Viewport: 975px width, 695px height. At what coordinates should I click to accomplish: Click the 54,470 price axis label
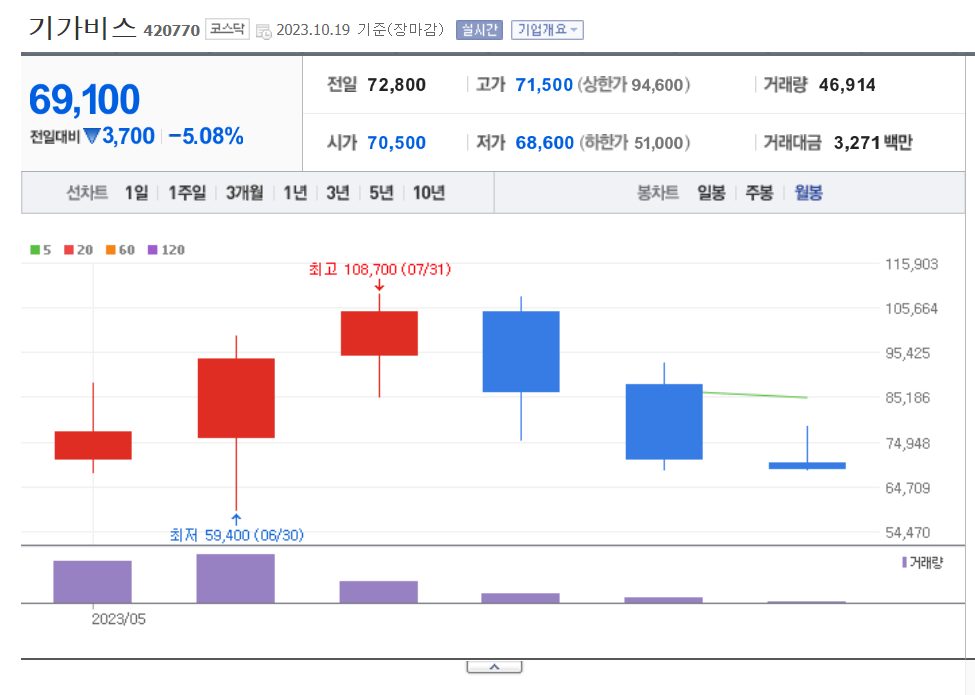point(908,533)
